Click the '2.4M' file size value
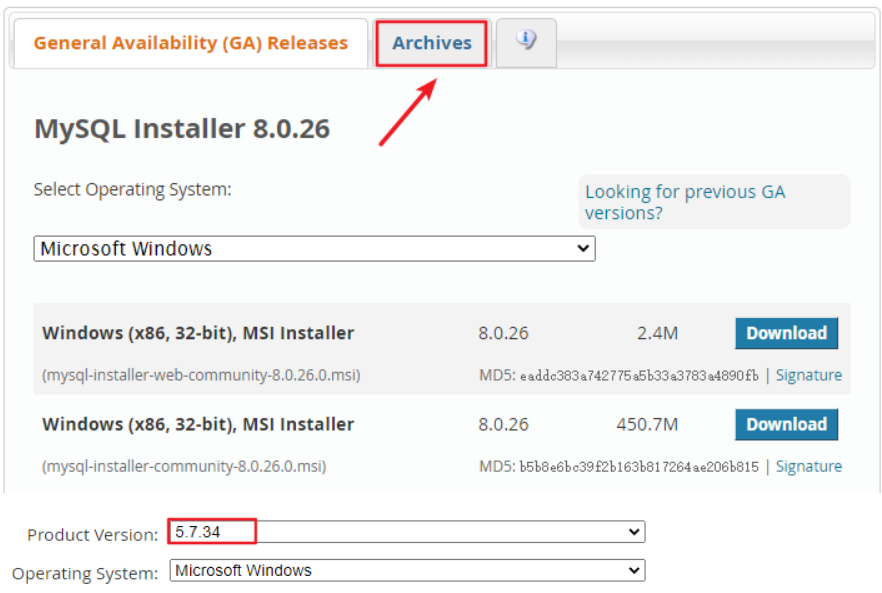This screenshot has width=882, height=593. pyautogui.click(x=657, y=333)
